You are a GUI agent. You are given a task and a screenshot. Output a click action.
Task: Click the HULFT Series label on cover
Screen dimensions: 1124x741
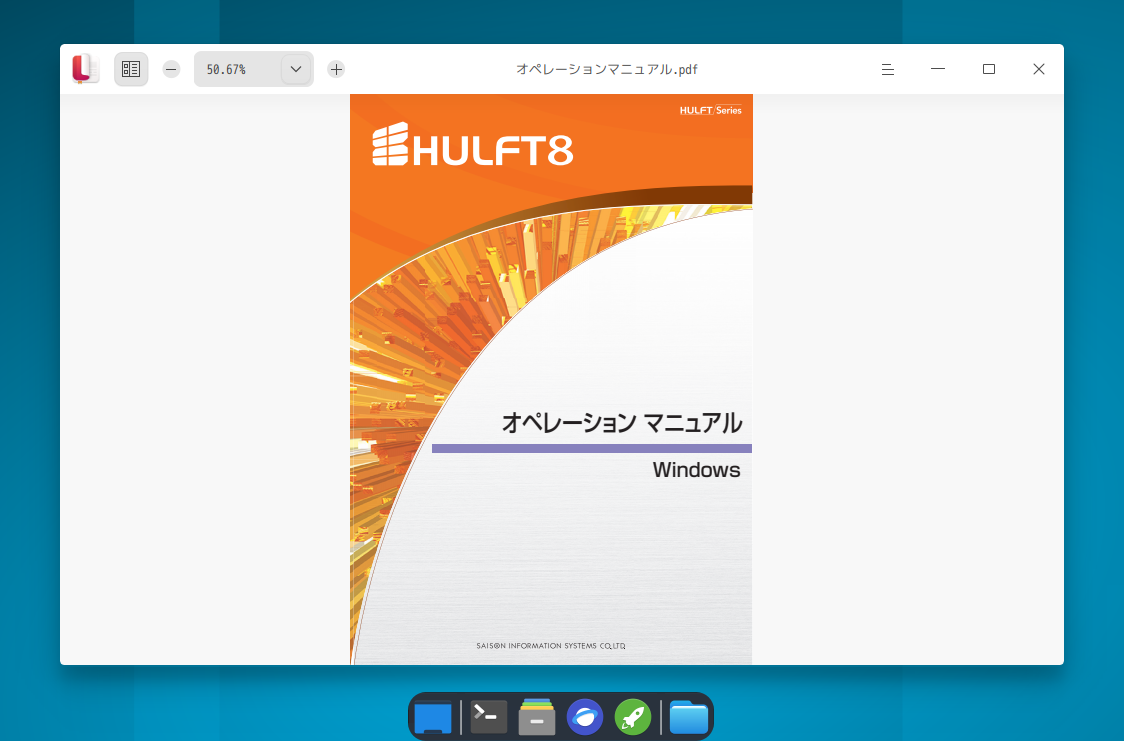click(710, 110)
